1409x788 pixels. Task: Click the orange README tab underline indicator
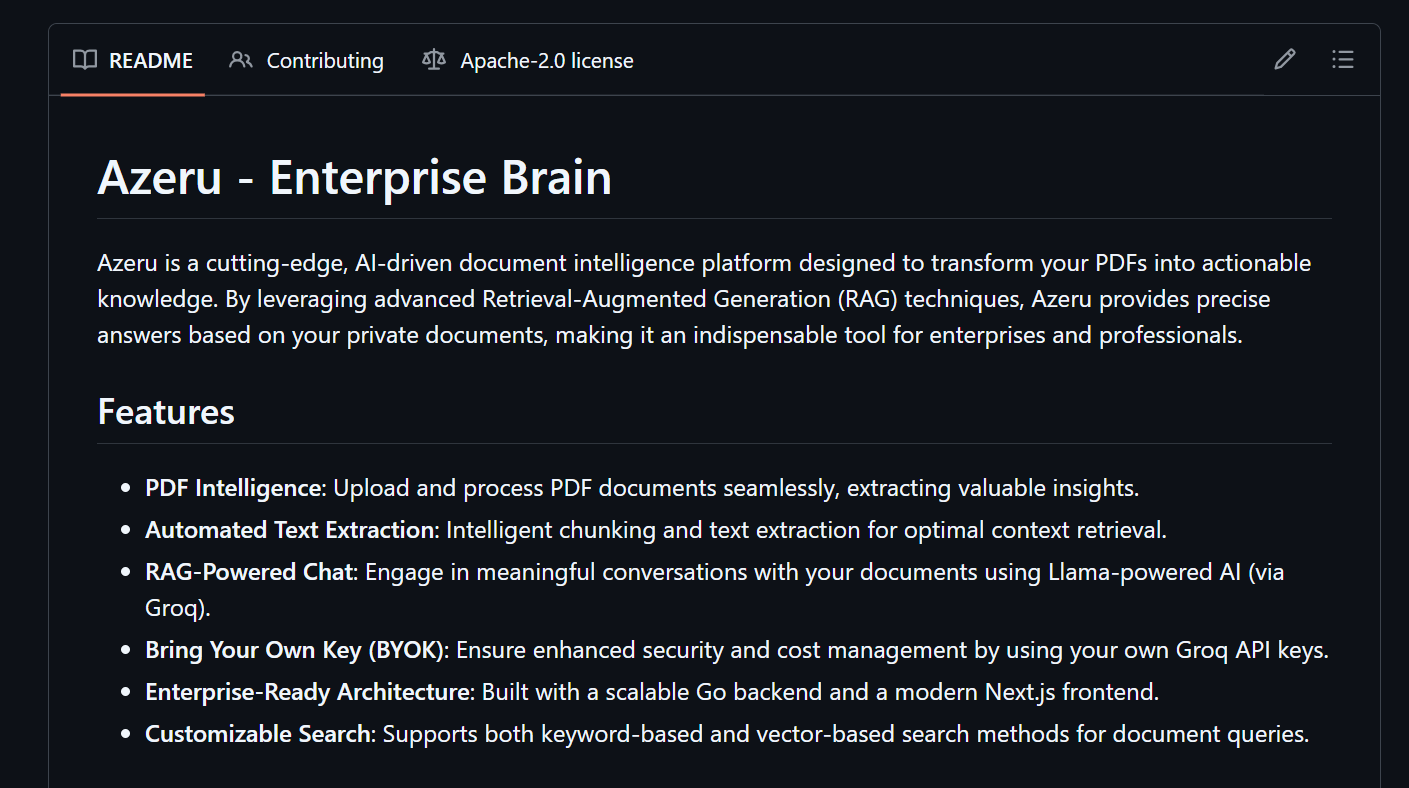133,95
